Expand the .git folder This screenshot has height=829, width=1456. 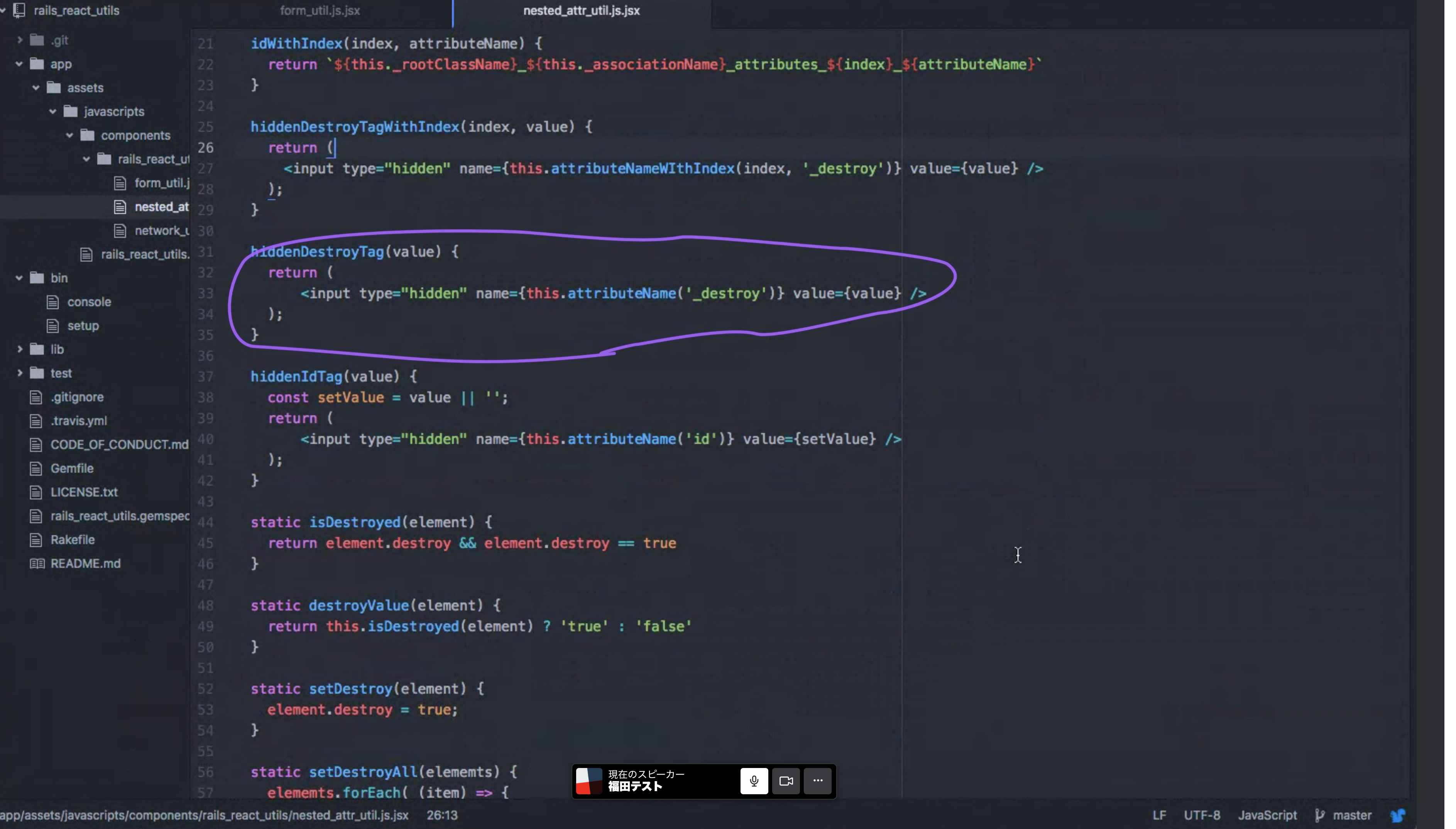[19, 40]
